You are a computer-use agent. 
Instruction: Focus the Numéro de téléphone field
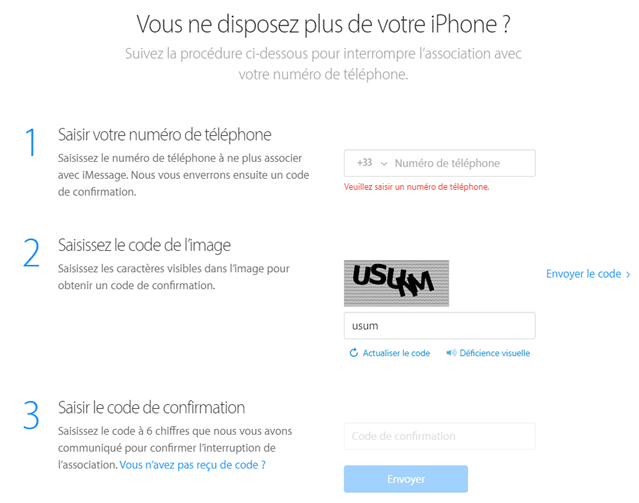(x=463, y=163)
